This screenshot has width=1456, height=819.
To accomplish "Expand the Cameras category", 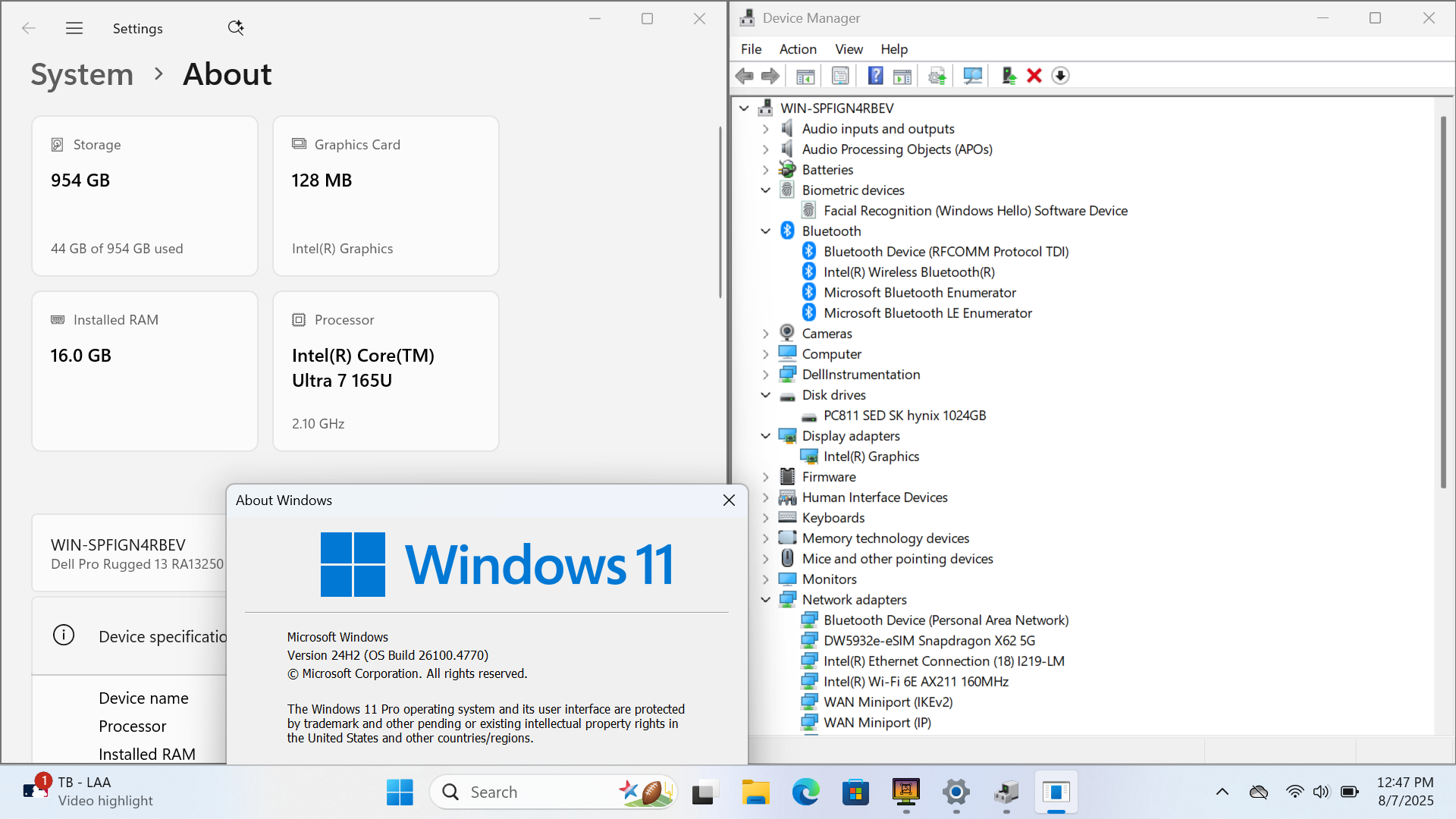I will point(766,334).
